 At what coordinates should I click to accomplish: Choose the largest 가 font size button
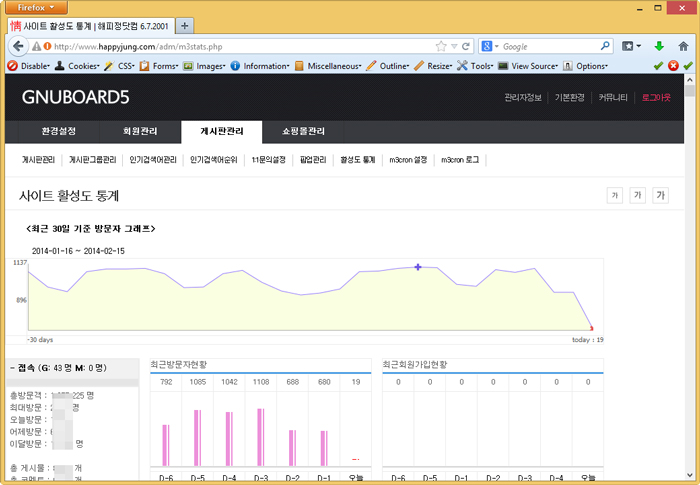pos(660,195)
